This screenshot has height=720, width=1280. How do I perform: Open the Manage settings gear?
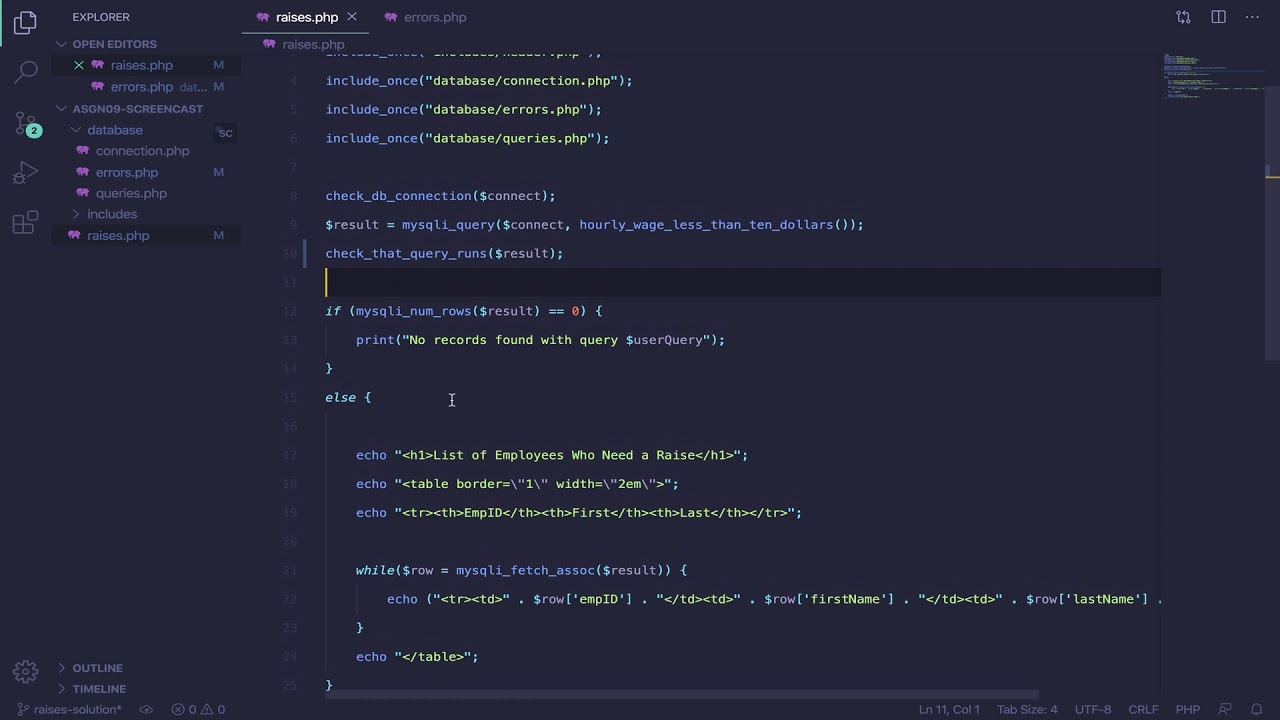pyautogui.click(x=26, y=671)
